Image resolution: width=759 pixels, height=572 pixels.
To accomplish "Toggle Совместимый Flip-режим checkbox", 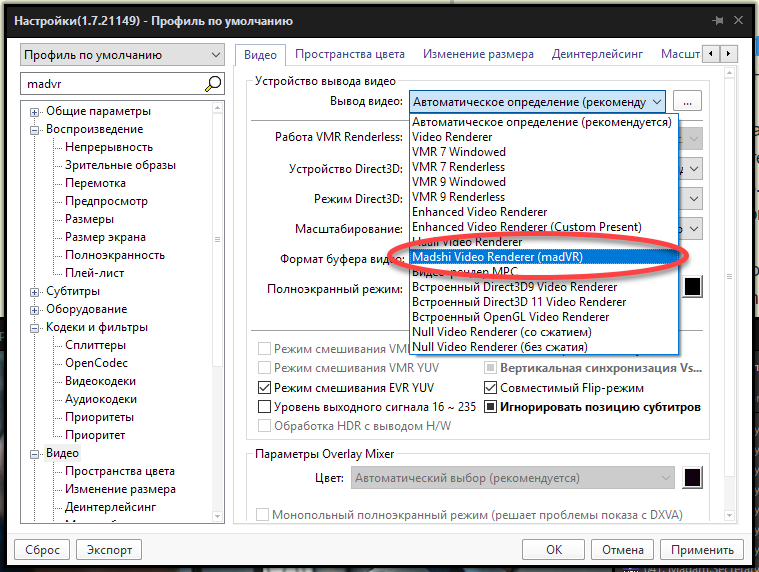I will coord(491,388).
